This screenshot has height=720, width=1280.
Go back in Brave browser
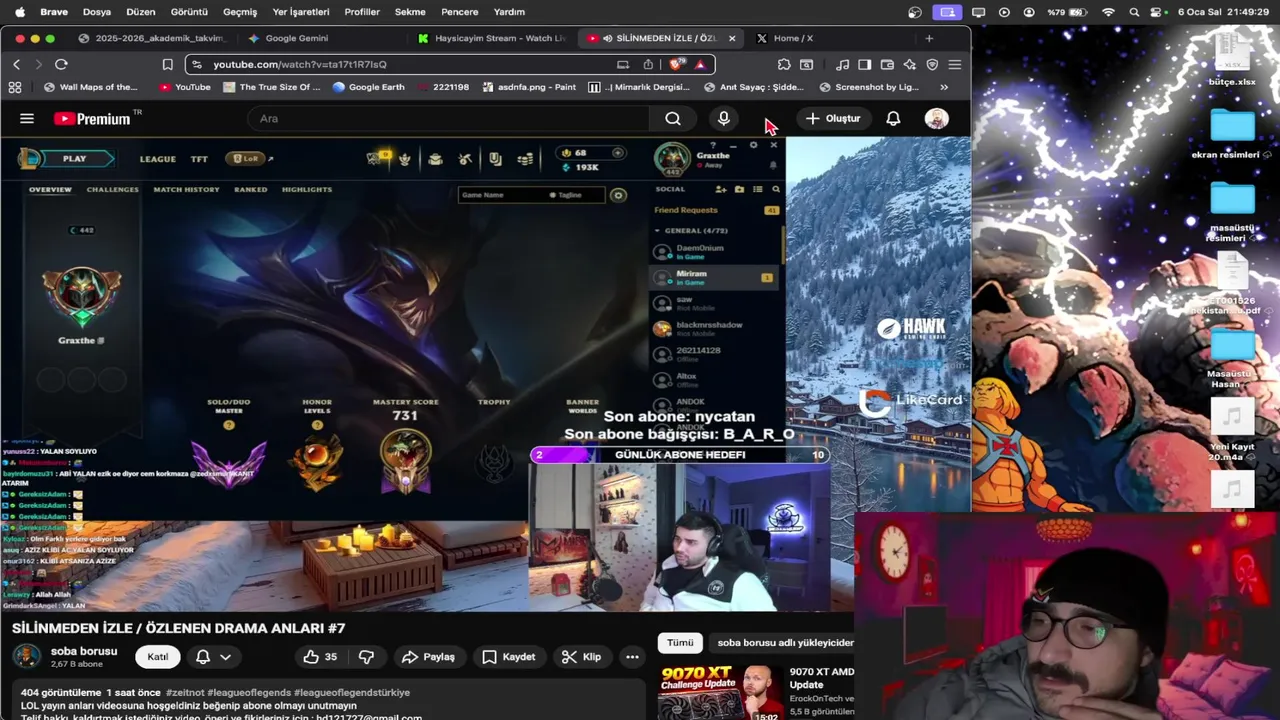pyautogui.click(x=16, y=64)
